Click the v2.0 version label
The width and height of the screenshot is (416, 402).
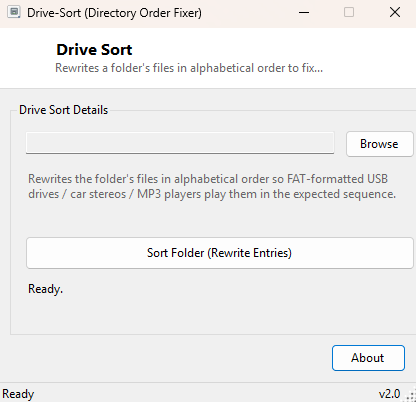pos(389,394)
